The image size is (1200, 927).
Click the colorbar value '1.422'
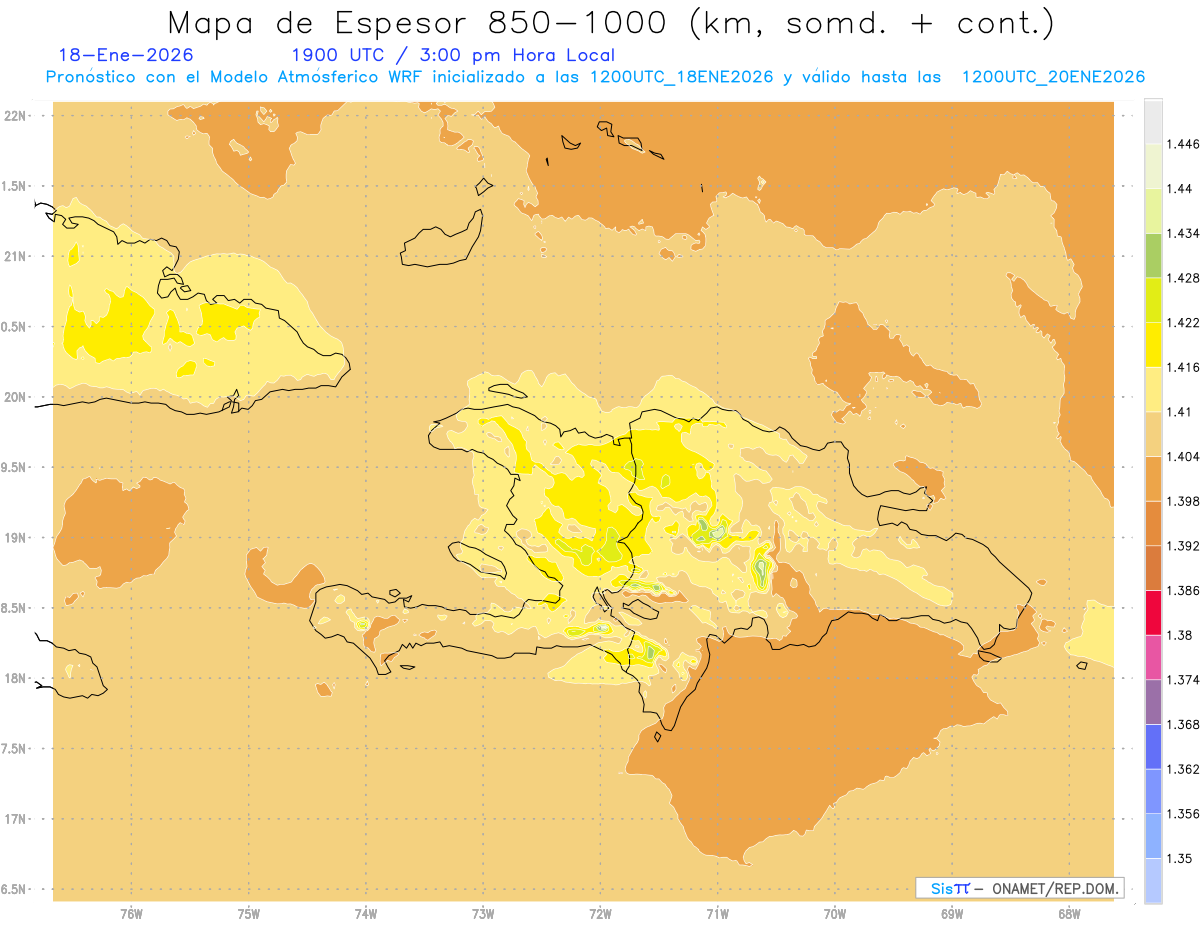pyautogui.click(x=1183, y=322)
